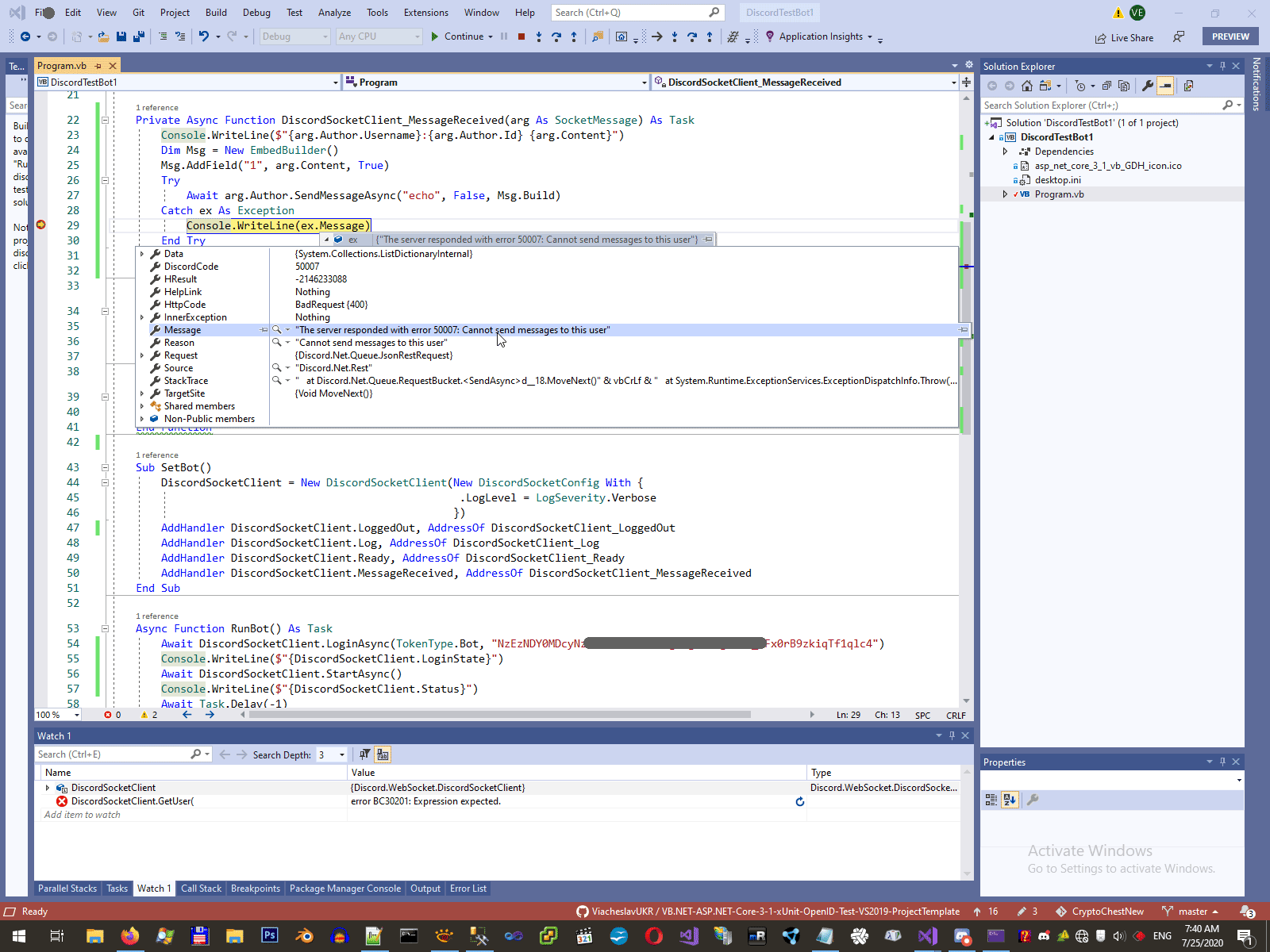The width and height of the screenshot is (1270, 952).
Task: Click the breakpoint marker on line 29
Action: (41, 225)
